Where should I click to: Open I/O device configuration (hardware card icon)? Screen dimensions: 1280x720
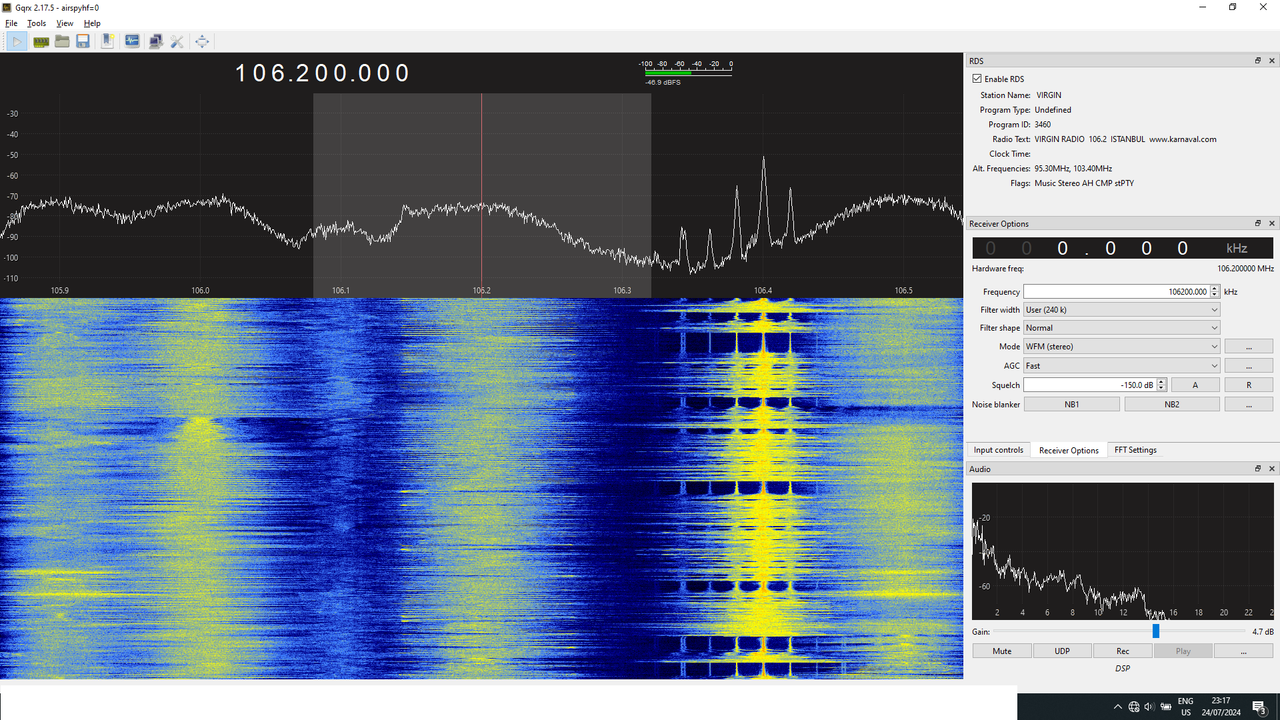pos(41,41)
